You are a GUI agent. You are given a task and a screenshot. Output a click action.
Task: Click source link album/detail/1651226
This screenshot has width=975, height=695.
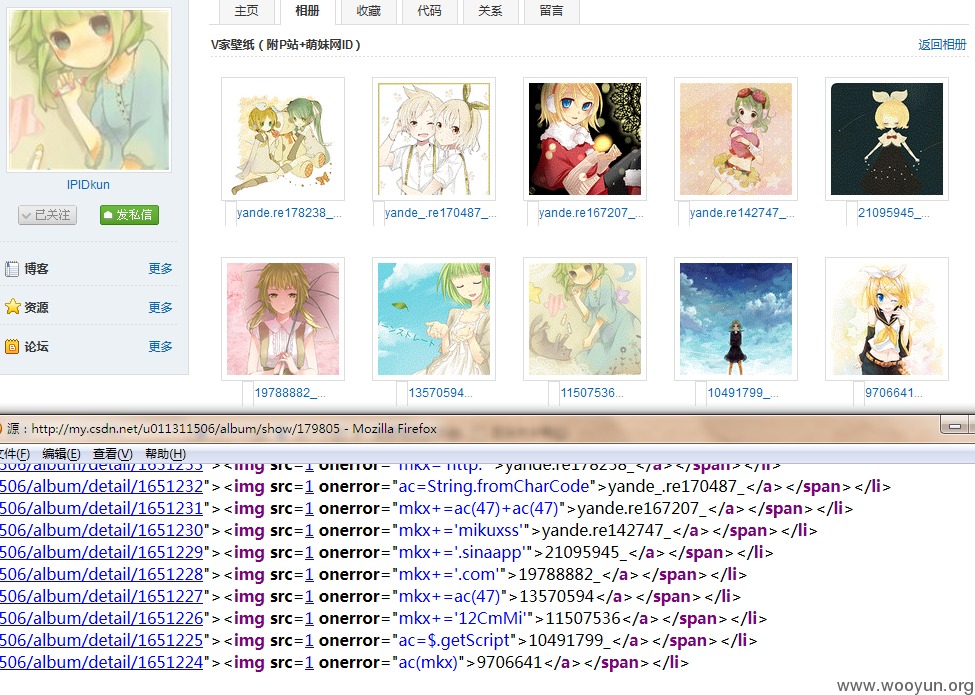[101, 619]
